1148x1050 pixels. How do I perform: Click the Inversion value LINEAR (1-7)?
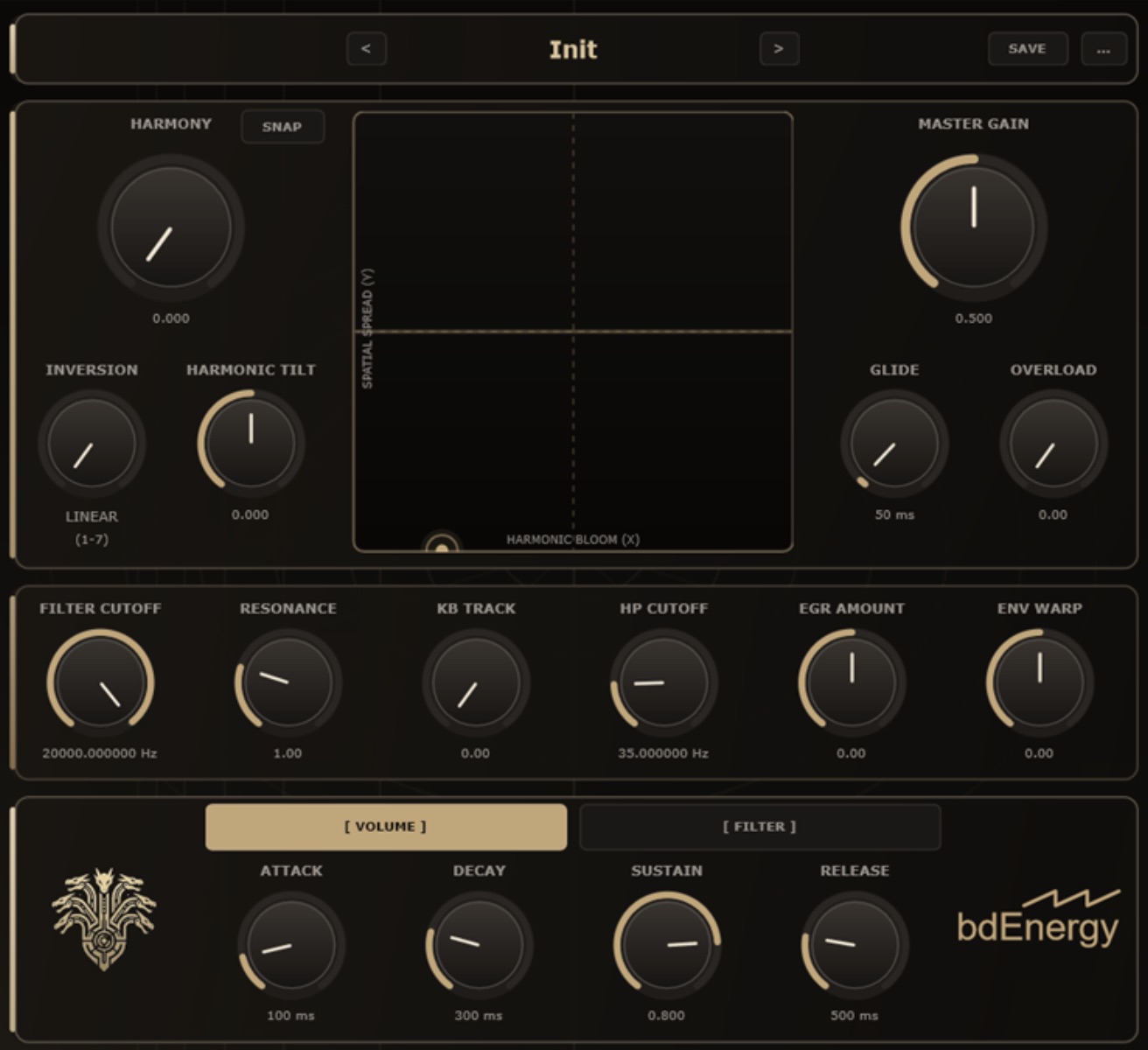click(x=92, y=528)
